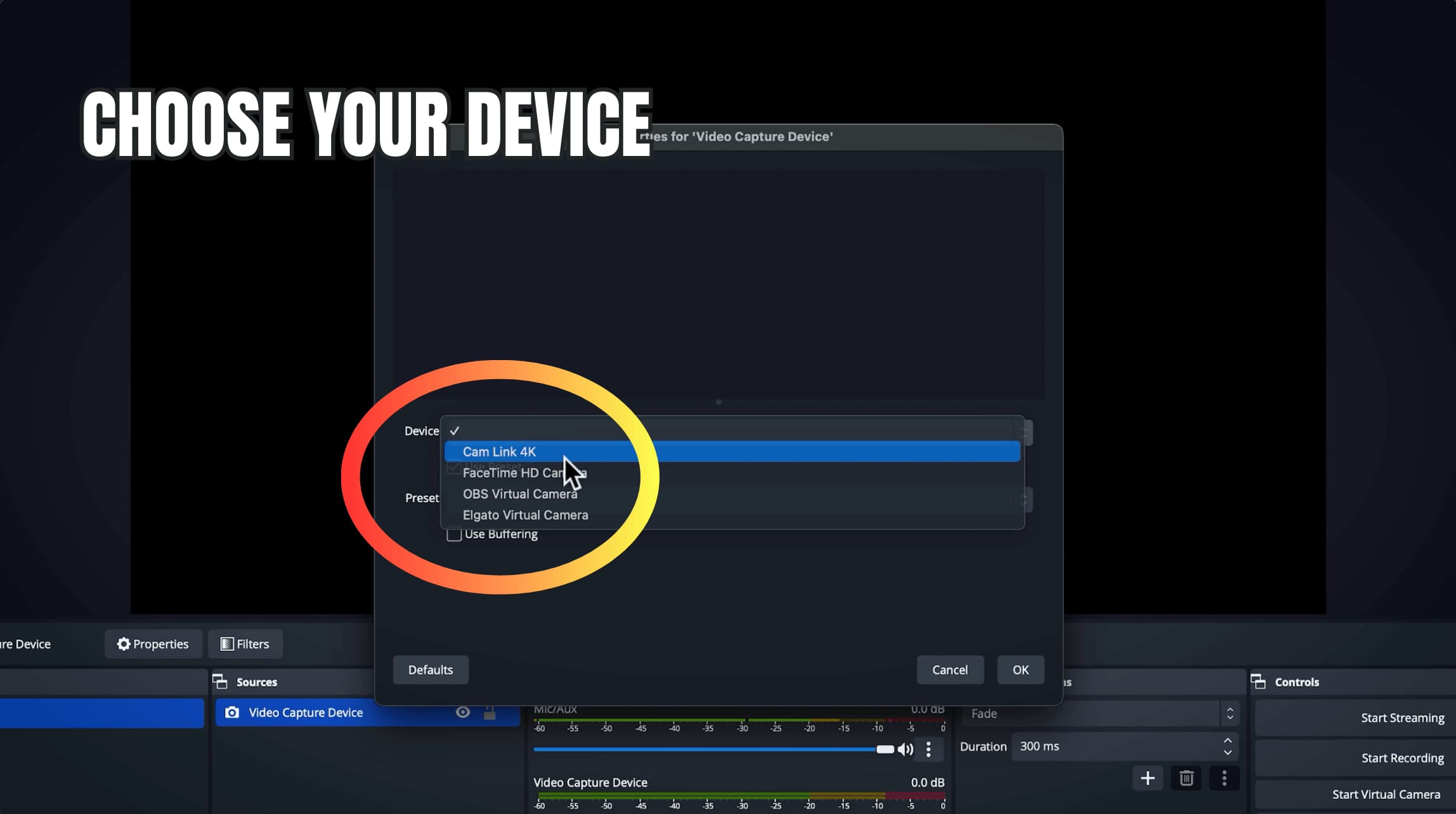The width and height of the screenshot is (1456, 814).
Task: Add a transition with plus icon
Action: tap(1148, 778)
